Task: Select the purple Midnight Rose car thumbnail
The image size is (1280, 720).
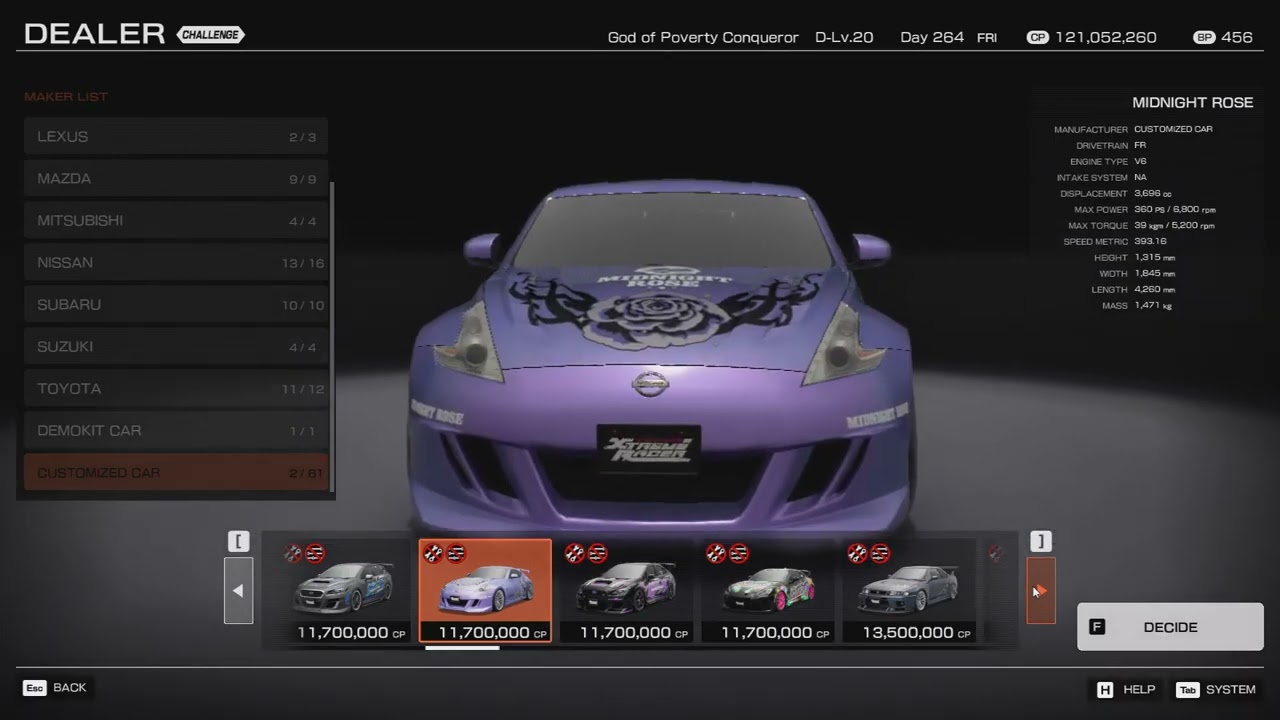Action: (x=485, y=591)
